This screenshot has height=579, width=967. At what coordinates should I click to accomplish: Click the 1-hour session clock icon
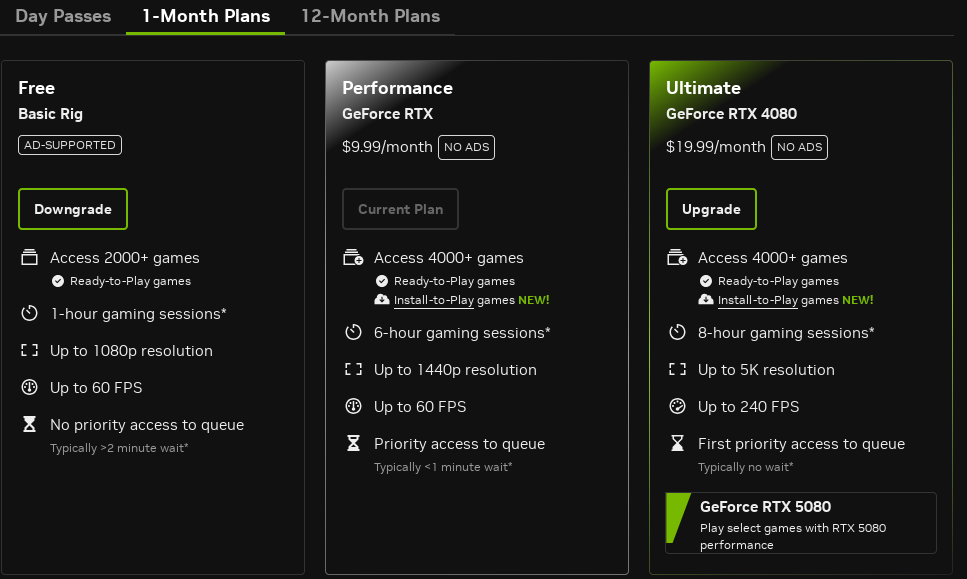point(29,314)
